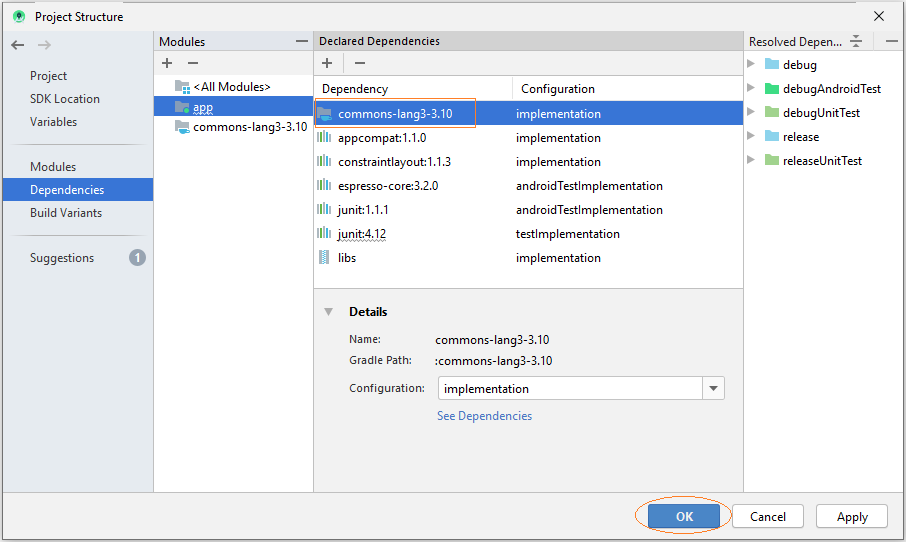The image size is (906, 542).
Task: Click the app module folder icon
Action: coord(182,107)
